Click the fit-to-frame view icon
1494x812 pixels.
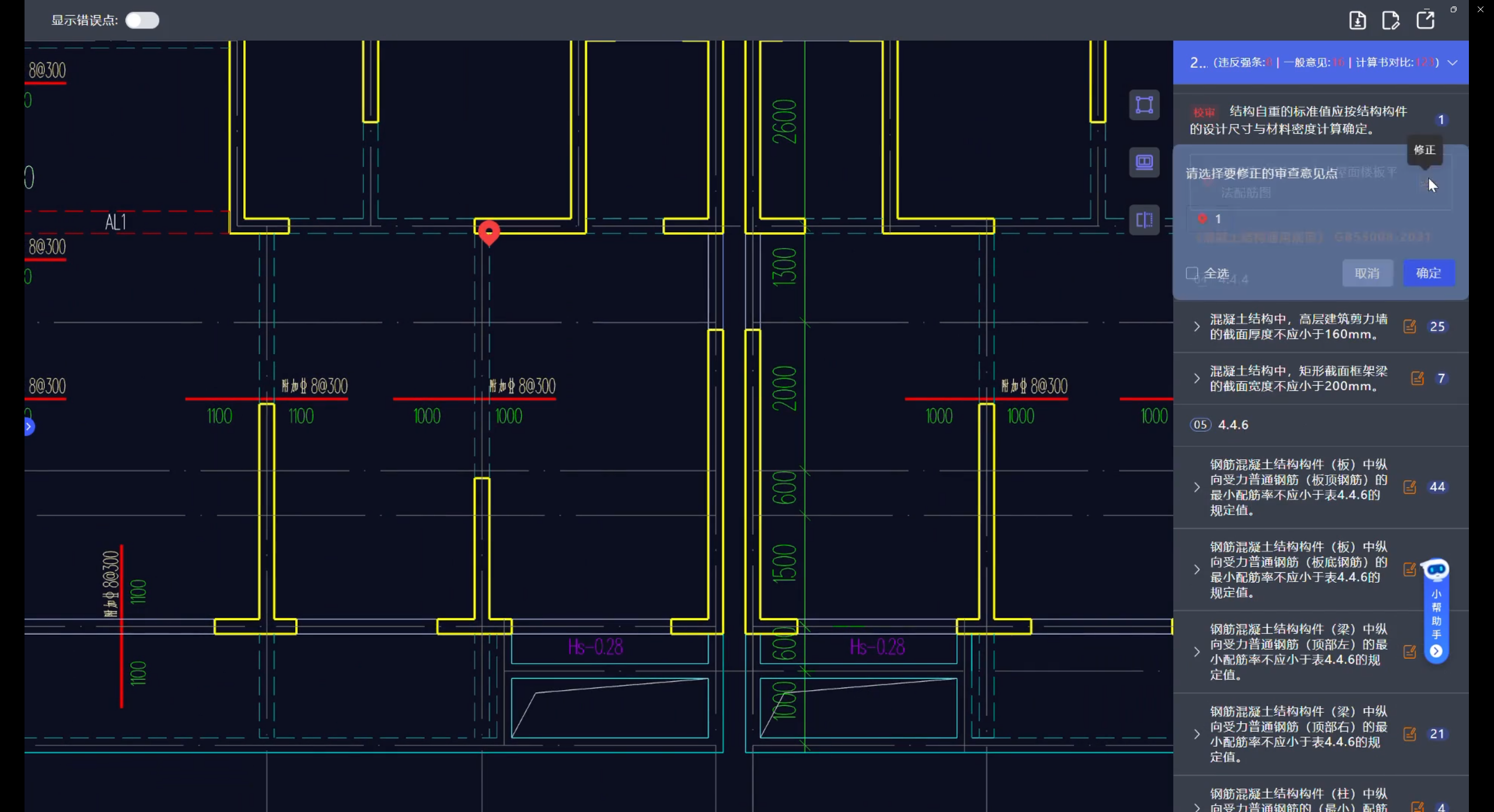tap(1144, 105)
